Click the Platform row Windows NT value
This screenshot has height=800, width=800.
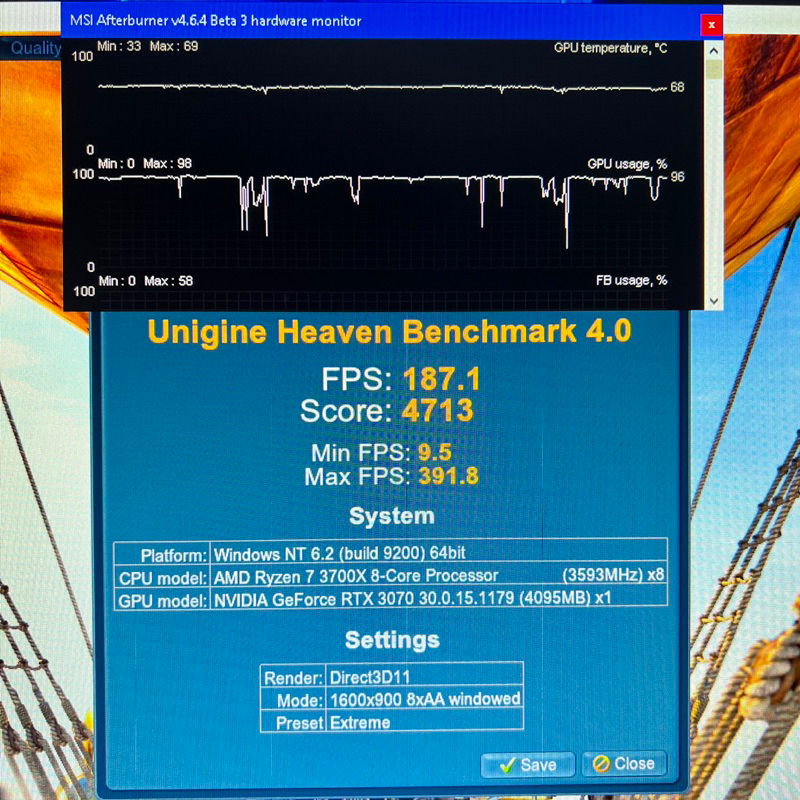[x=340, y=553]
